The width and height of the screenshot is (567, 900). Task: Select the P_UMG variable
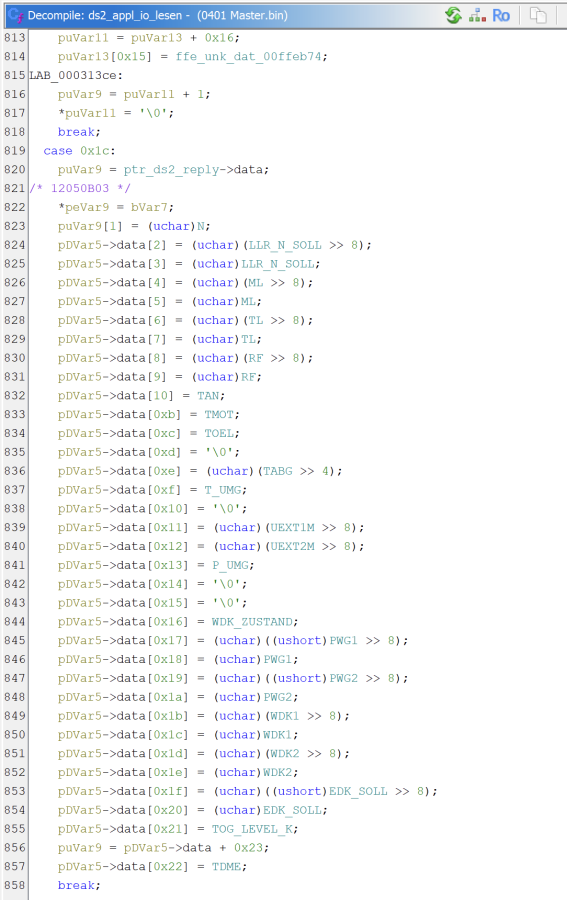[230, 565]
